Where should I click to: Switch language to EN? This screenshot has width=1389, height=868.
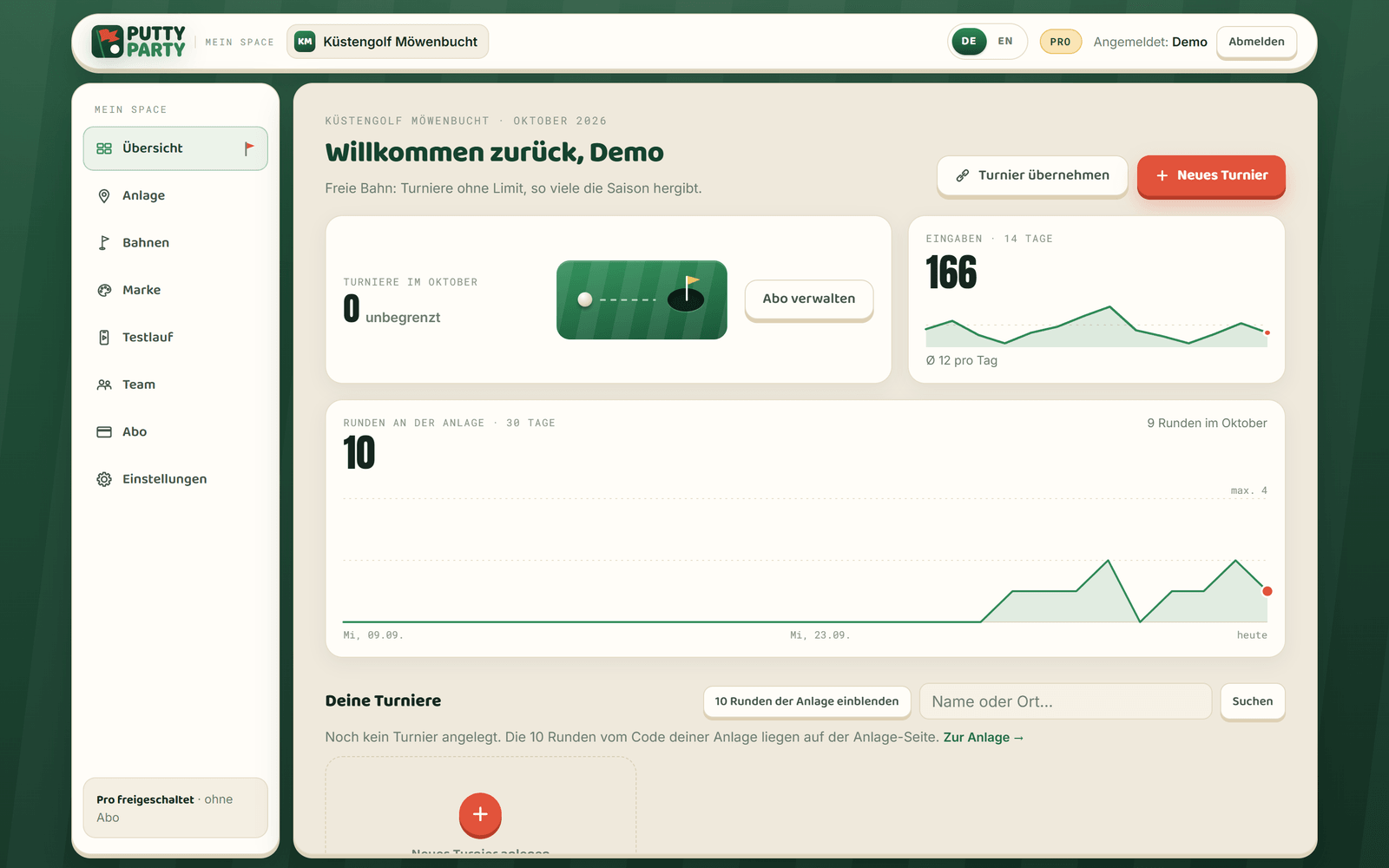pyautogui.click(x=1005, y=42)
